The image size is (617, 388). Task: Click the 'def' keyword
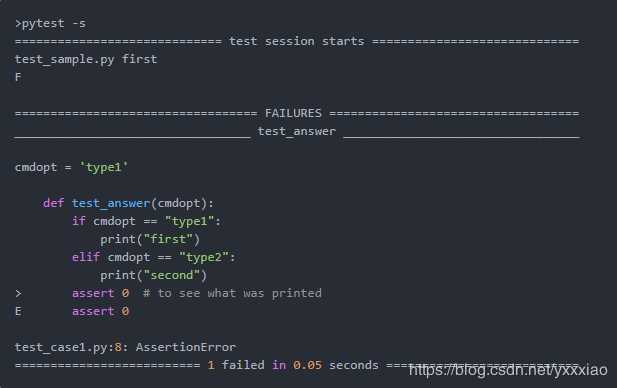coord(54,203)
